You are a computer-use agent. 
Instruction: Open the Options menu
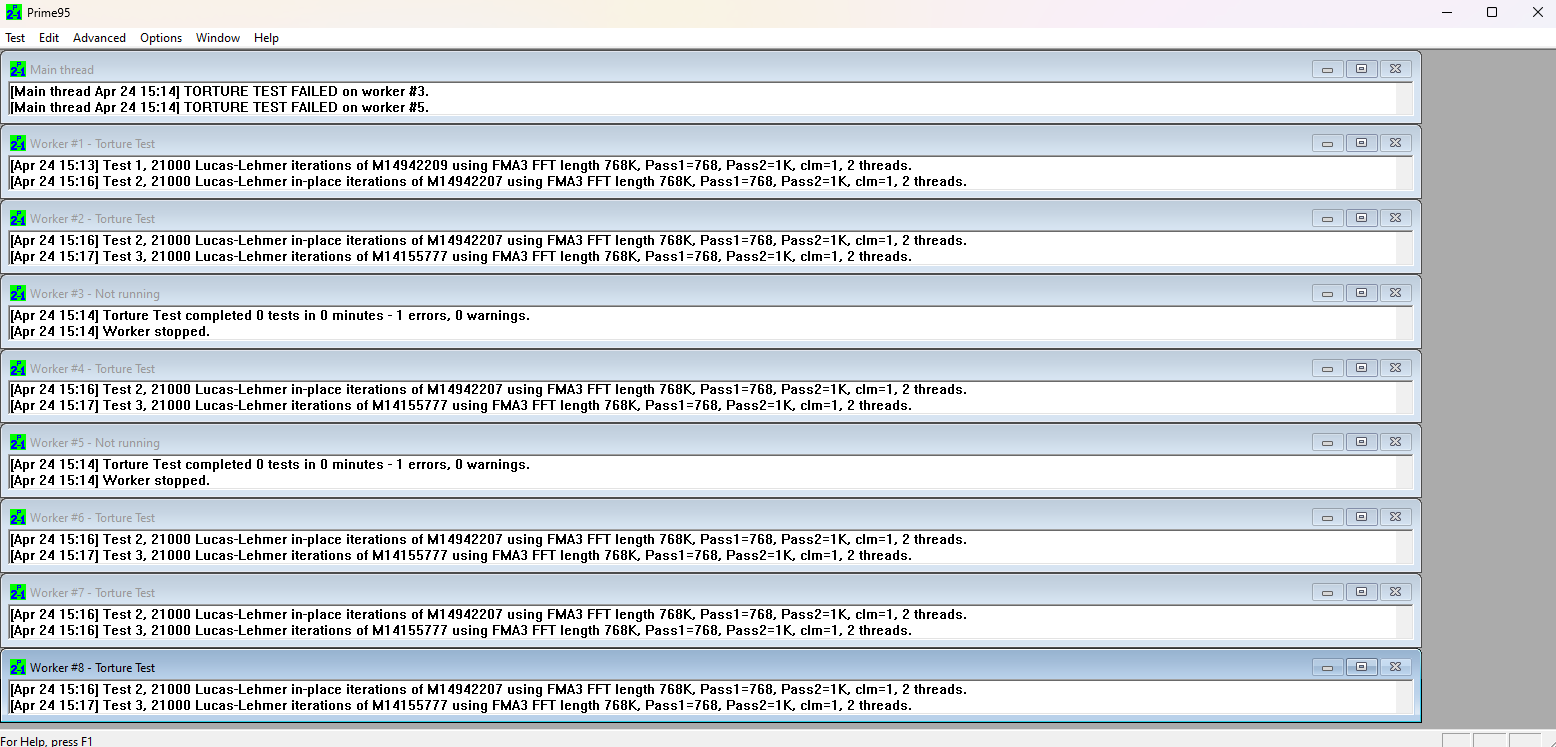click(161, 38)
